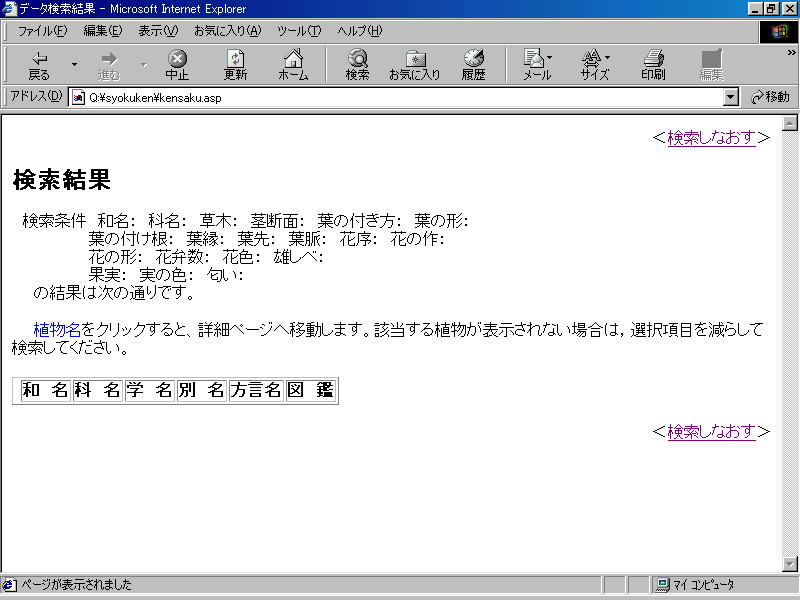
Task: Go back with the 戻る toolbar button
Action: tap(39, 65)
